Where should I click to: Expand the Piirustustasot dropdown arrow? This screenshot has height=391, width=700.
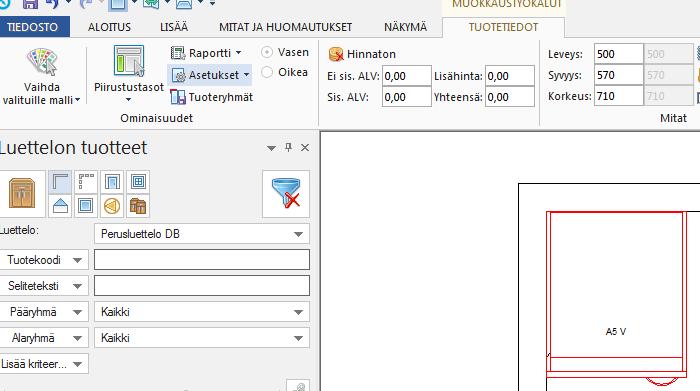click(x=129, y=100)
